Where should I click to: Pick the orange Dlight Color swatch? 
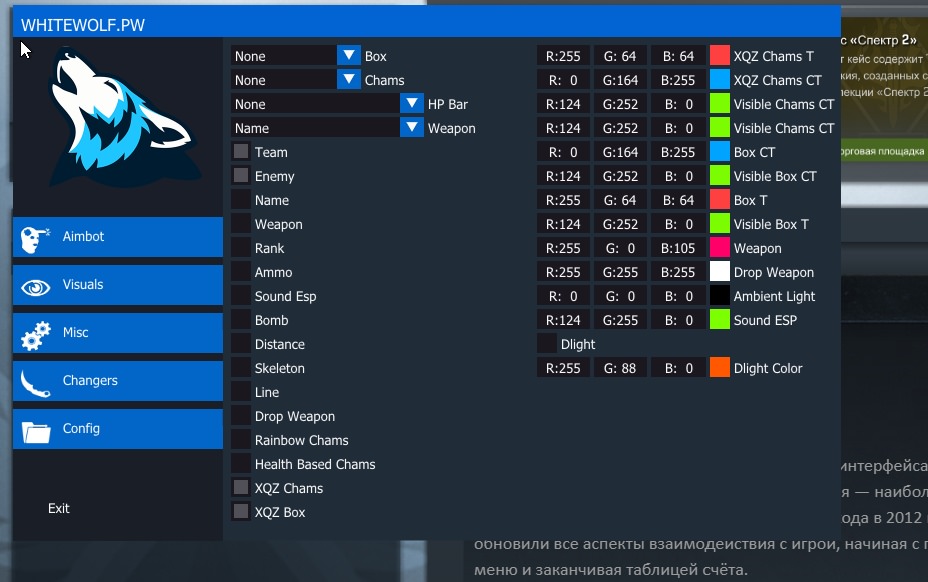click(x=720, y=368)
